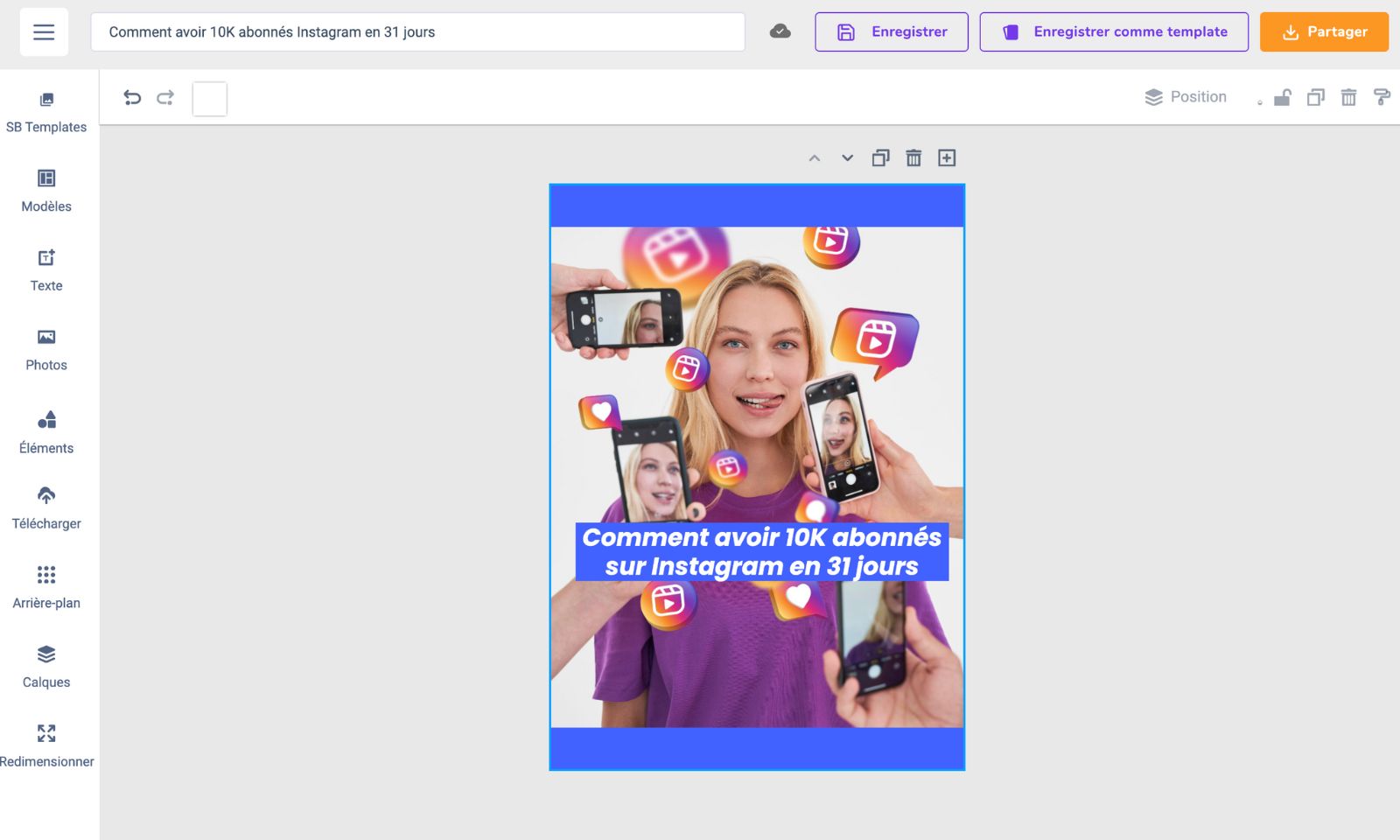Click the Enregistrer button
The image size is (1400, 840).
point(892,32)
